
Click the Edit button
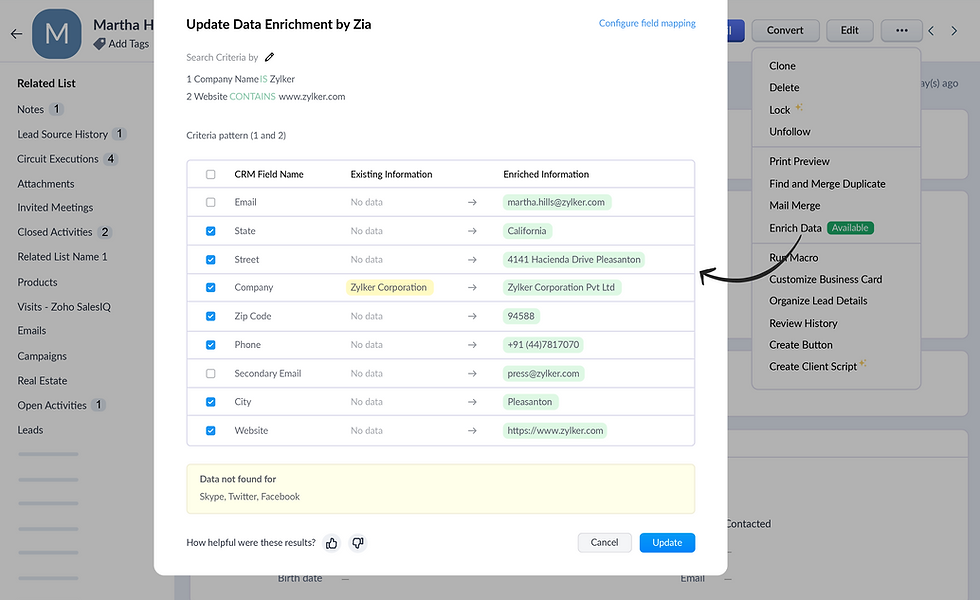[849, 30]
